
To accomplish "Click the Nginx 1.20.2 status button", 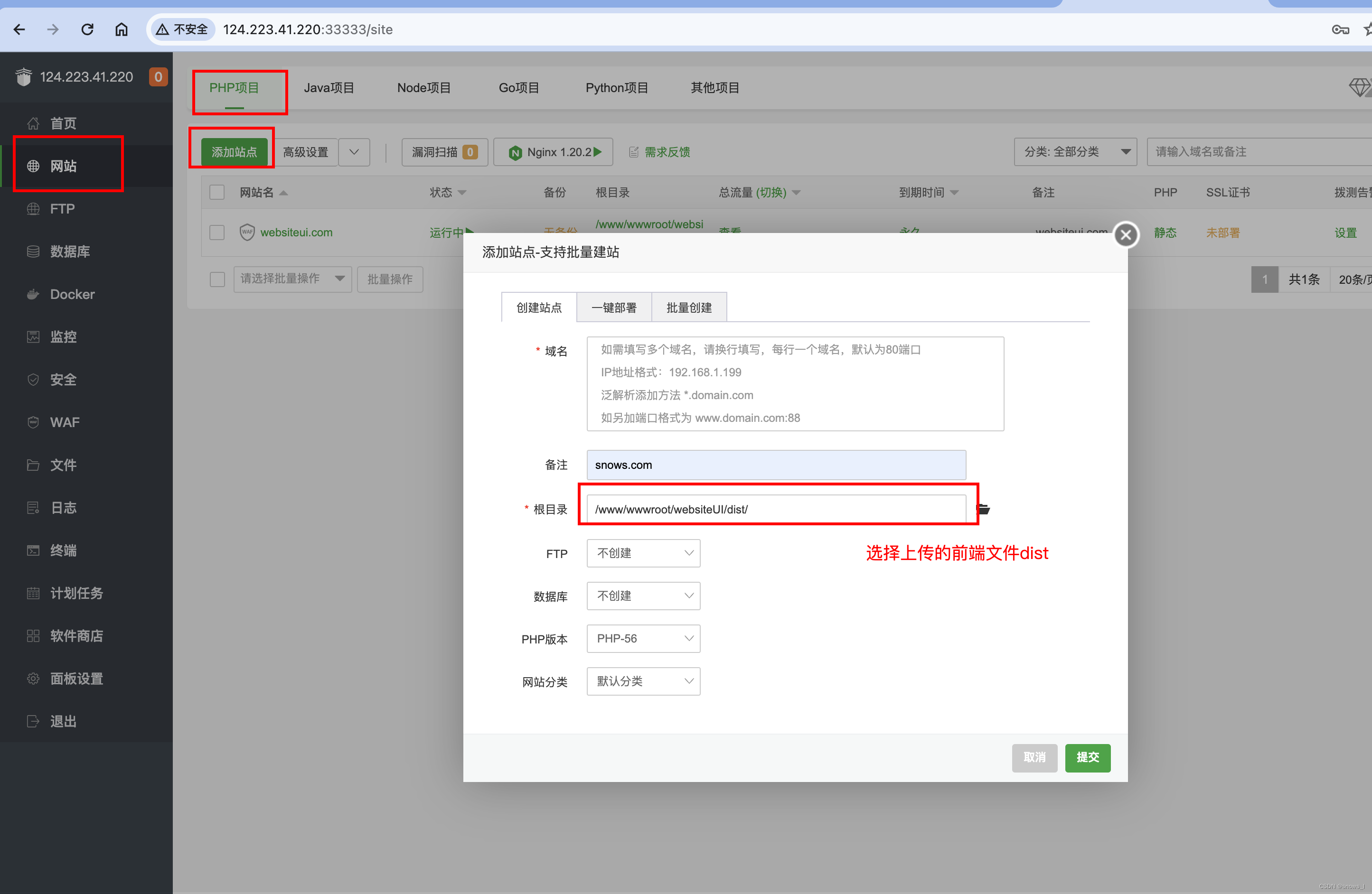I will (554, 152).
